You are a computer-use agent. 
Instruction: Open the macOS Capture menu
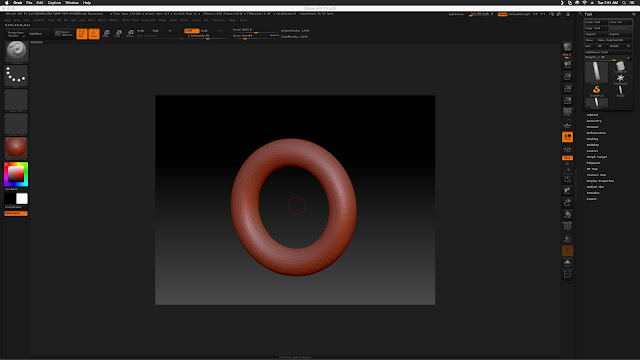click(x=54, y=2)
